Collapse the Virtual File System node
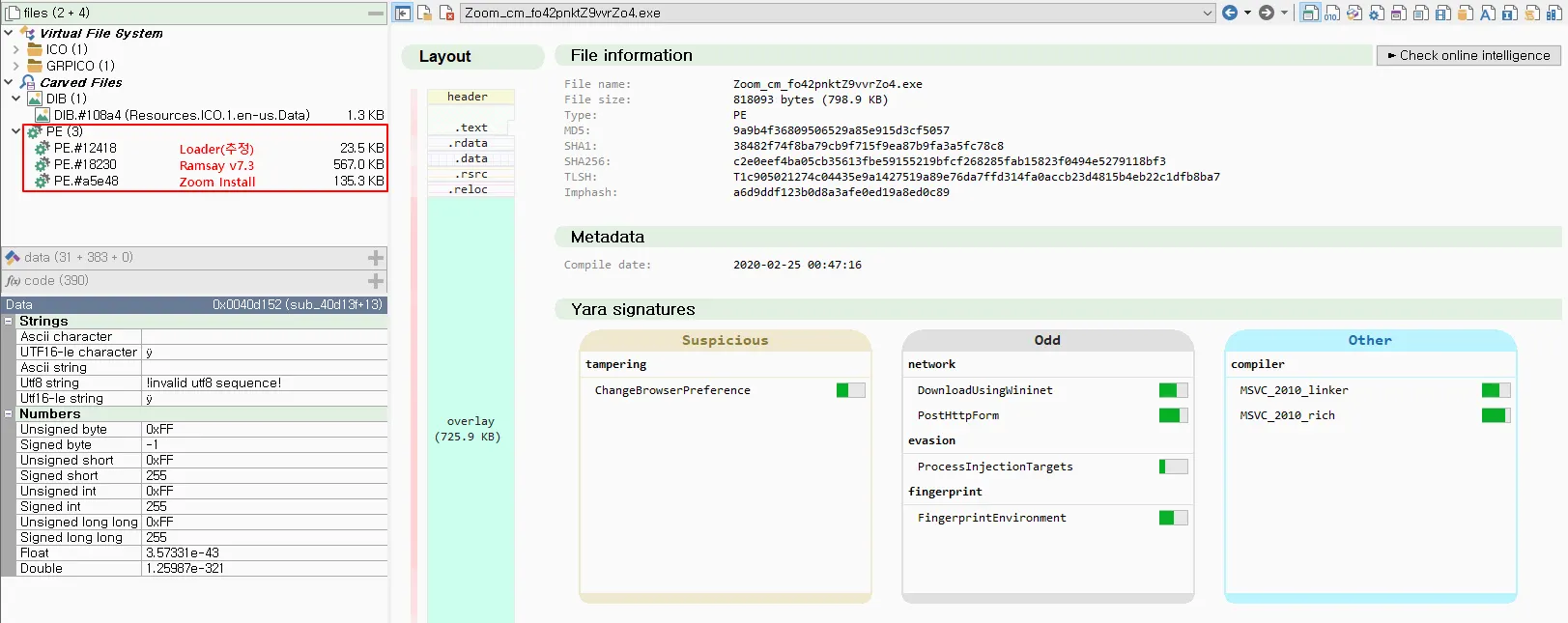Screen dimensions: 1568x623 click(x=9, y=33)
